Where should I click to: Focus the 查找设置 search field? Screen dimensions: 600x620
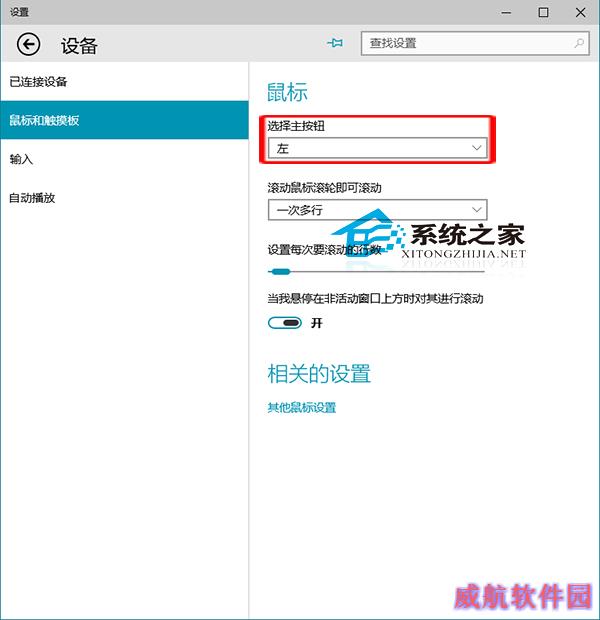475,43
